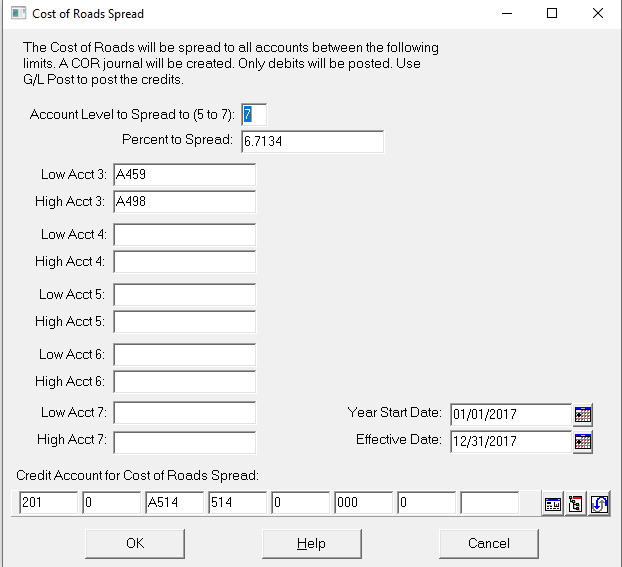The height and width of the screenshot is (567, 622).
Task: Click credit account segment containing 201
Action: coord(48,503)
